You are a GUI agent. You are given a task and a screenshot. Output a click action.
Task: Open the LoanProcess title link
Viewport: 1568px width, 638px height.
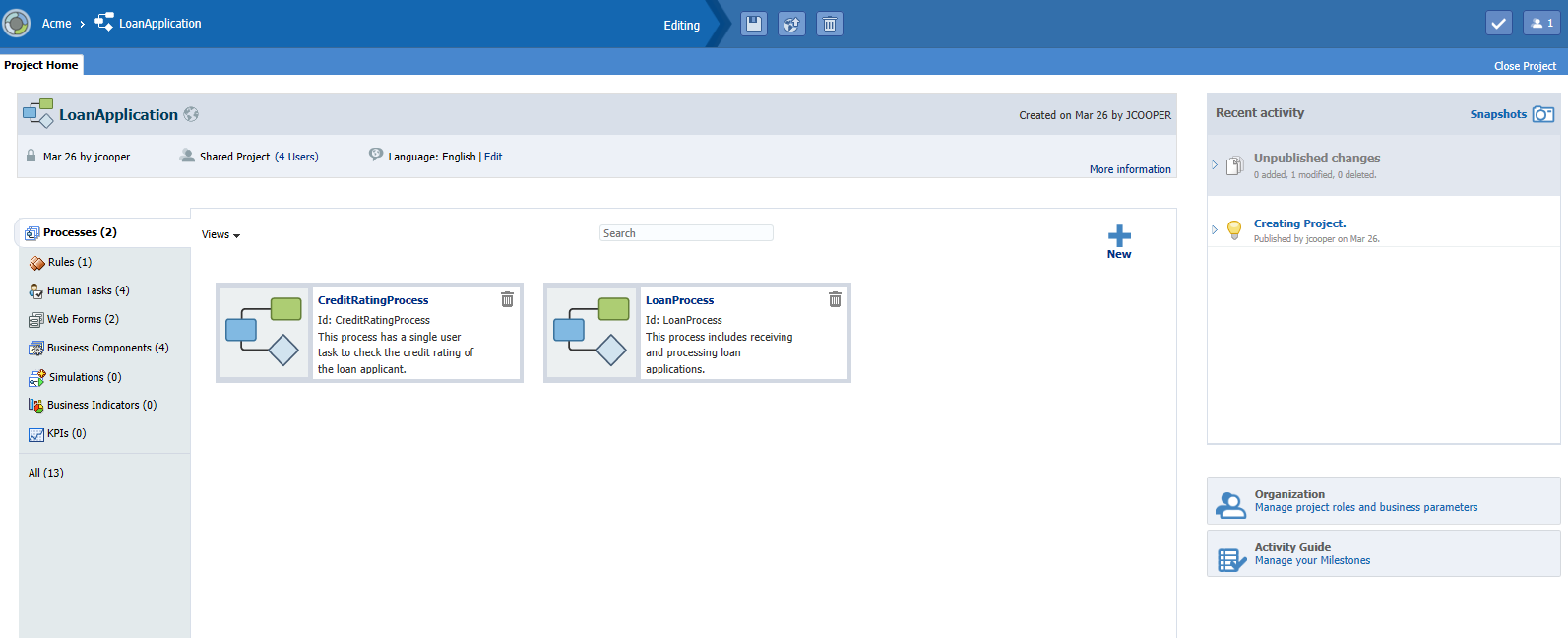click(679, 300)
